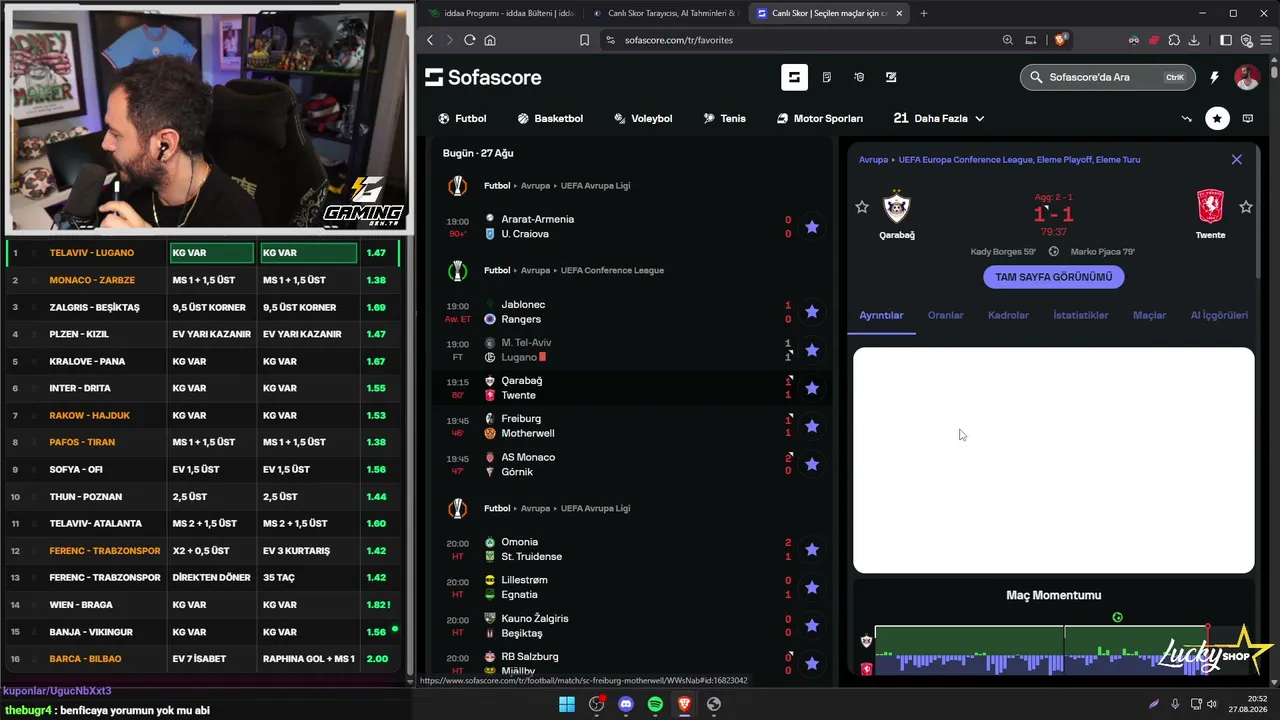This screenshot has height=720, width=1280.
Task: Unfavorite the Jablonec vs Rangers match
Action: click(812, 312)
